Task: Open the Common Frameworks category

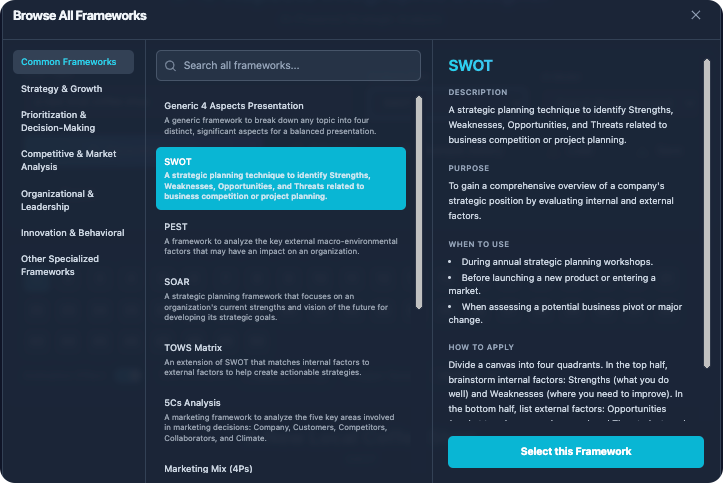Action: 73,62
